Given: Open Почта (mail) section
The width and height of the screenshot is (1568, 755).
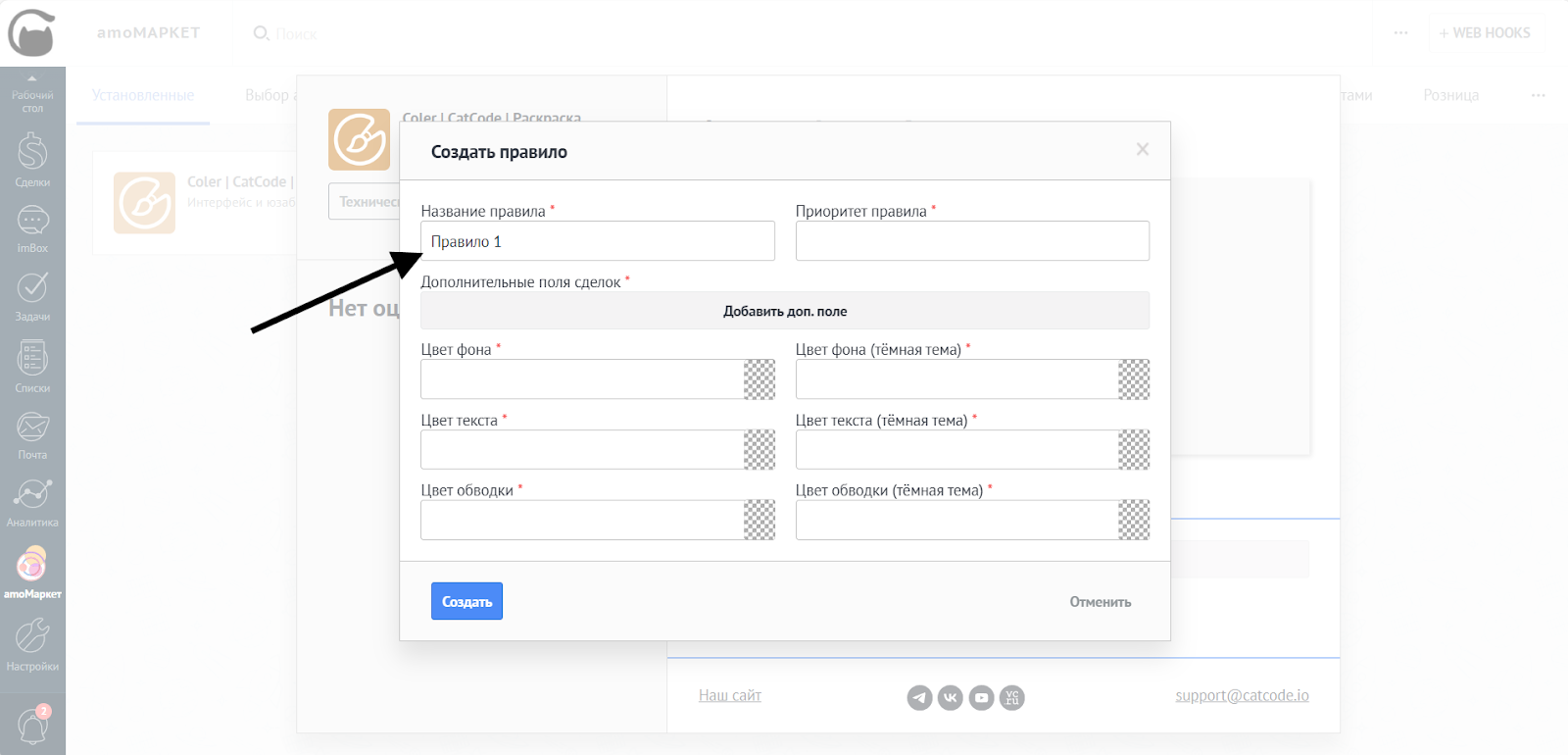Looking at the screenshot, I should pyautogui.click(x=32, y=434).
